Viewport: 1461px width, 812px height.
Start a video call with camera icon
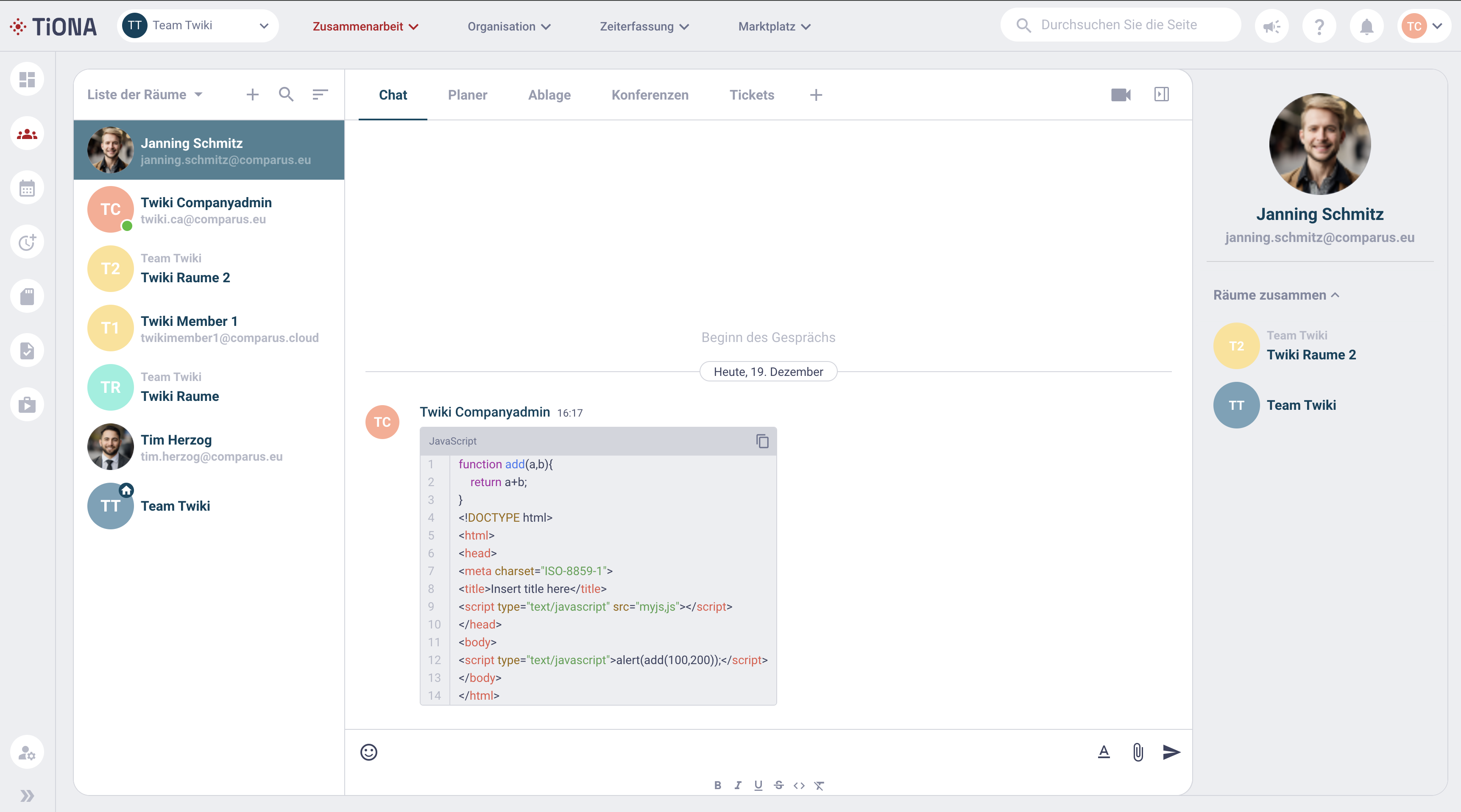click(x=1120, y=95)
